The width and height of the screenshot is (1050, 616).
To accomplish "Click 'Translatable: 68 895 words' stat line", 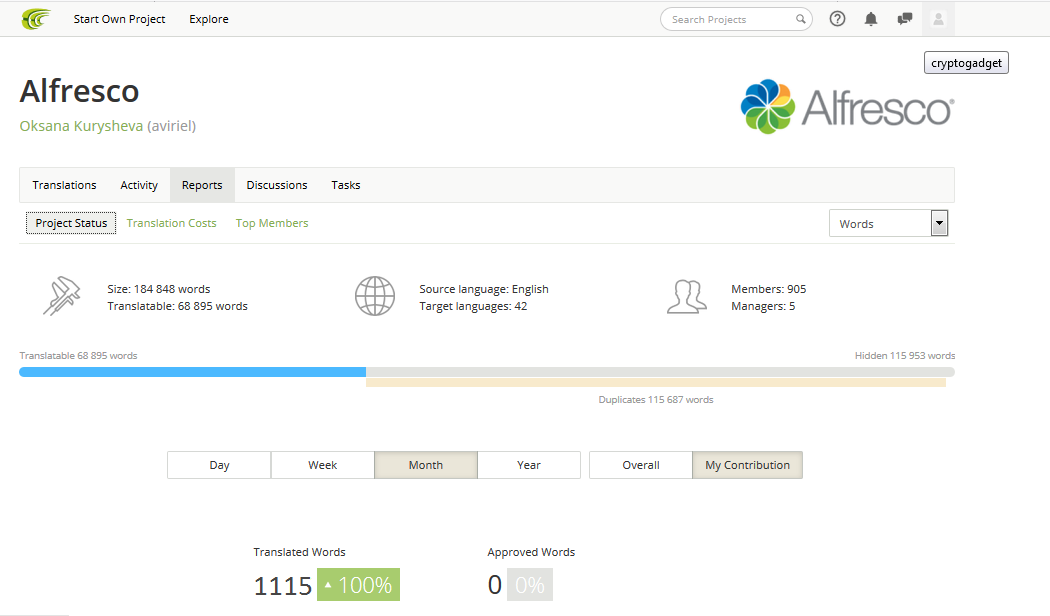I will point(177,306).
